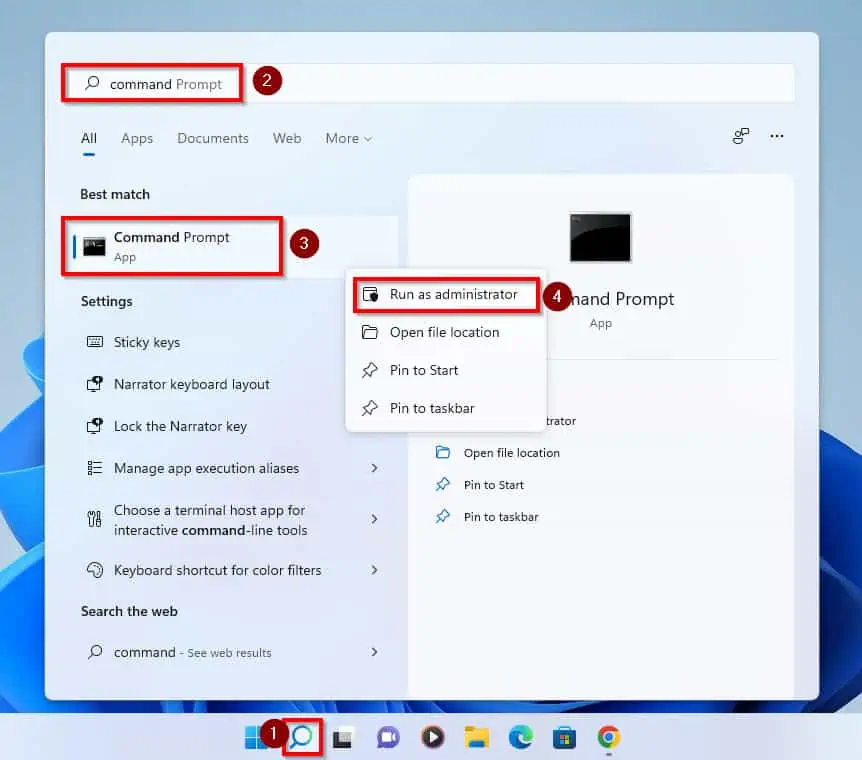Click the taskbar Search icon

coord(301,737)
